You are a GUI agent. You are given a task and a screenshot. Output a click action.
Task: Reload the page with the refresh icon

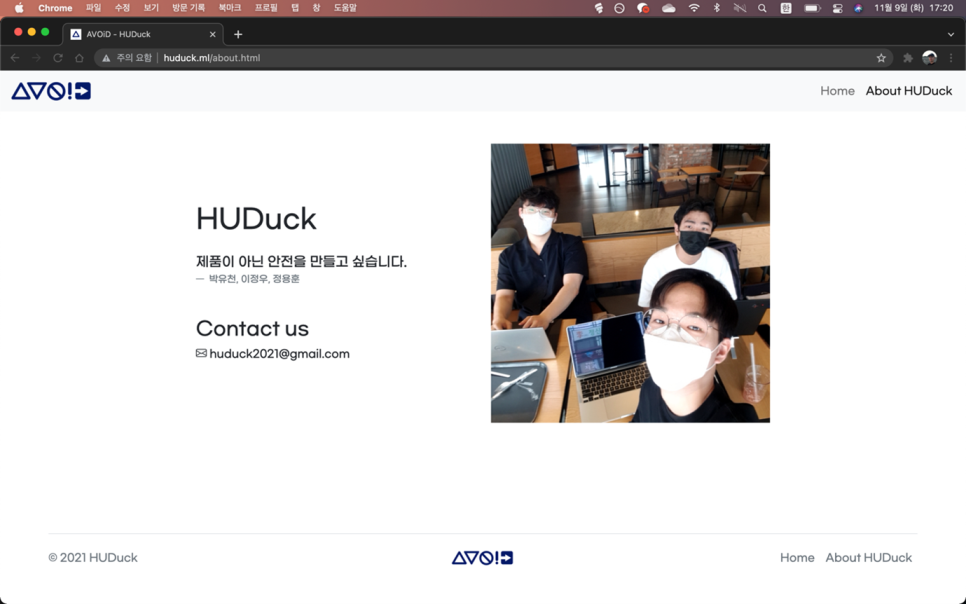point(58,58)
